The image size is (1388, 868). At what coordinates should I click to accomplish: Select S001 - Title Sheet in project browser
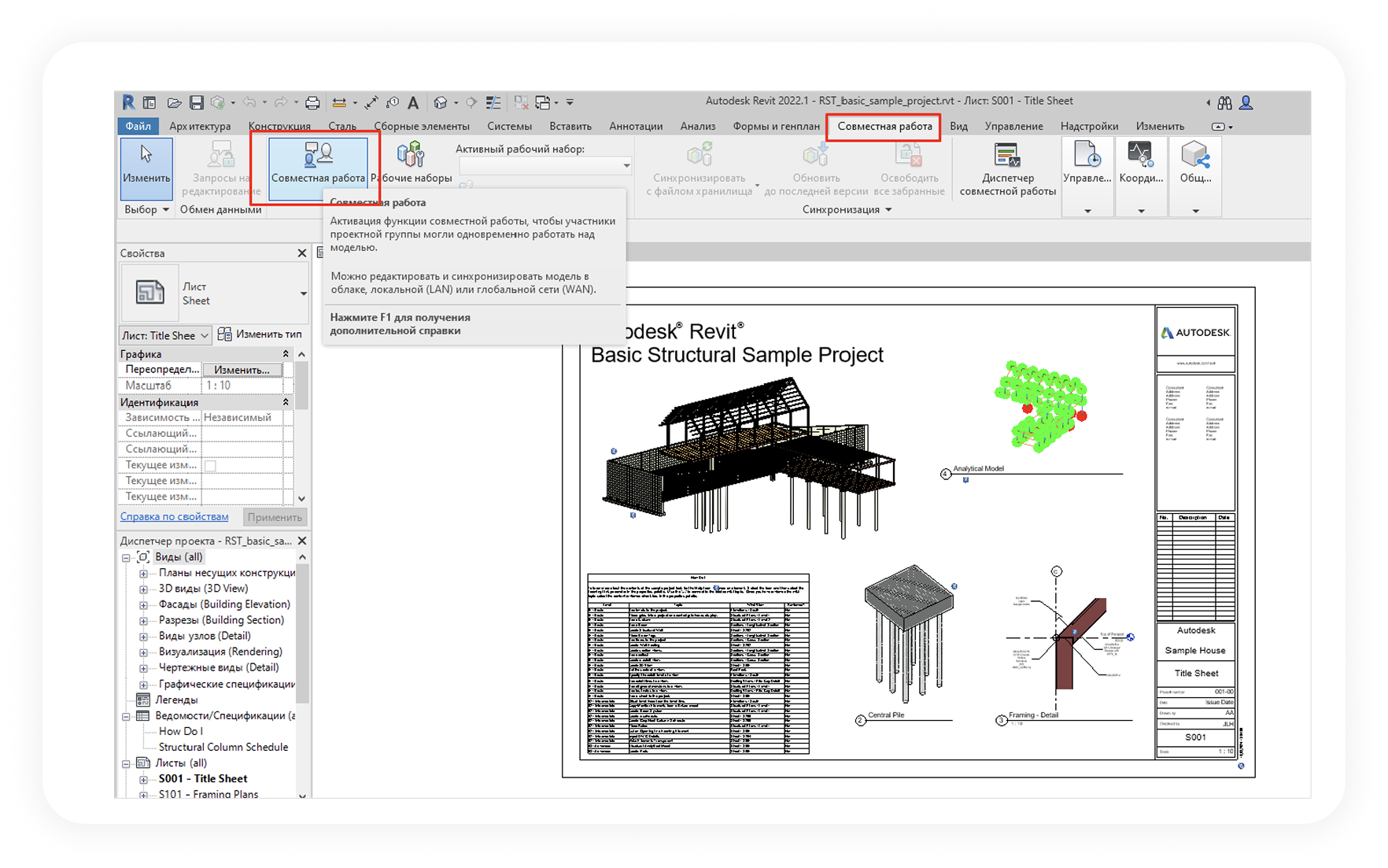[203, 778]
